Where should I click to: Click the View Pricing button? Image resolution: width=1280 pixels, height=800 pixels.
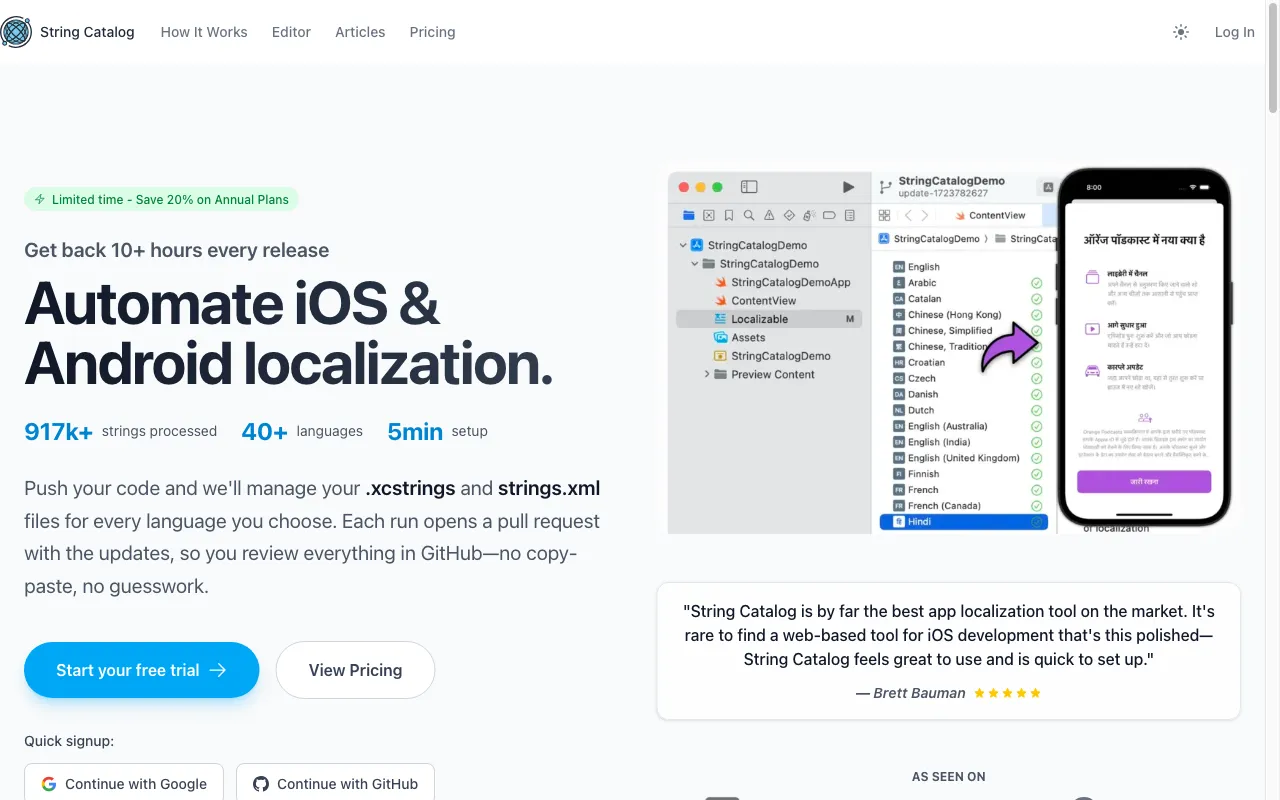click(355, 670)
